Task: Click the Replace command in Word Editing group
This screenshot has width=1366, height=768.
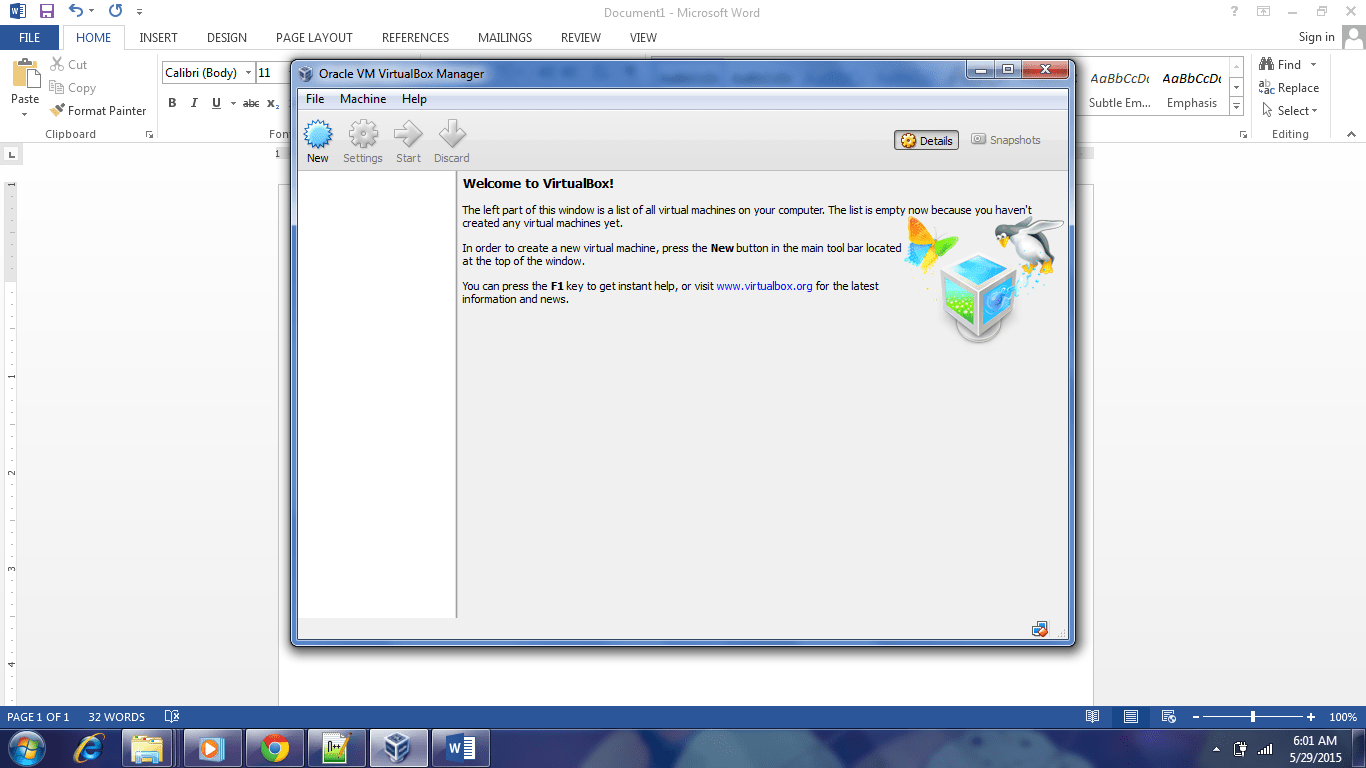Action: [1289, 88]
